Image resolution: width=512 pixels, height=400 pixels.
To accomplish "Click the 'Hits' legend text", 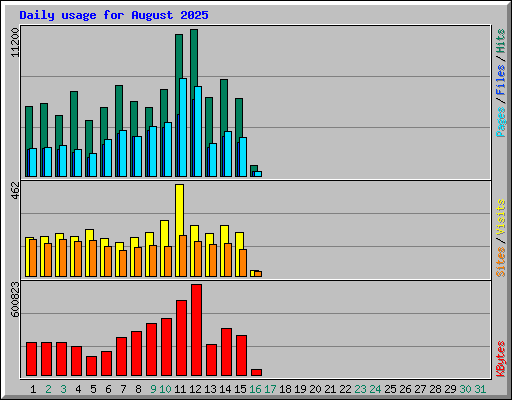I will 500,41.
